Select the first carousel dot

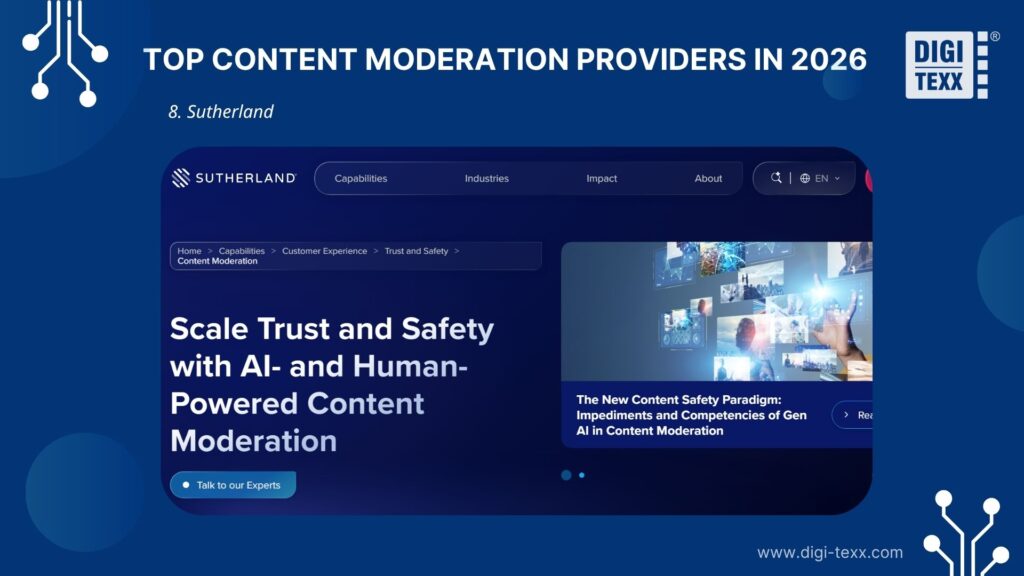(566, 475)
